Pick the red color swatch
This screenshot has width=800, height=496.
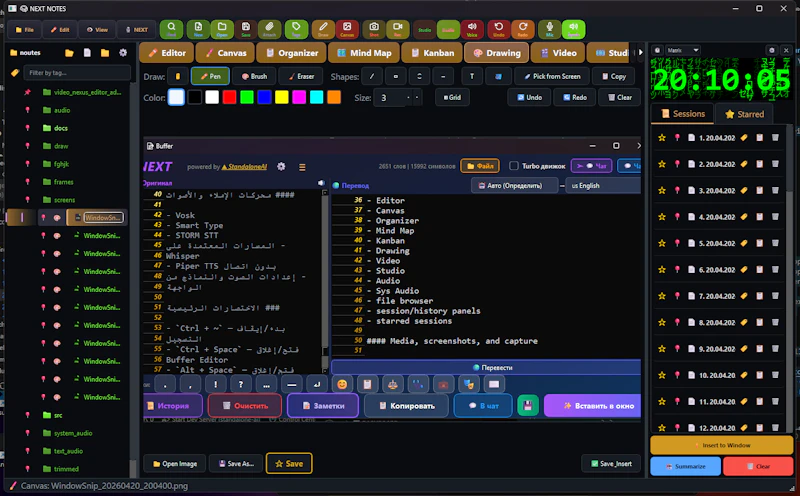coord(229,97)
